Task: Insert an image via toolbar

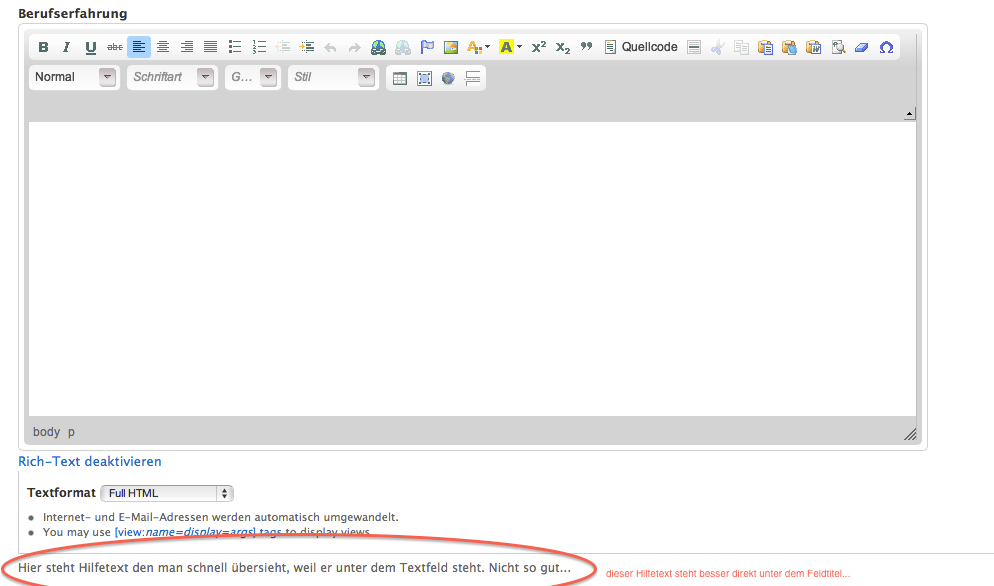Action: 451,47
